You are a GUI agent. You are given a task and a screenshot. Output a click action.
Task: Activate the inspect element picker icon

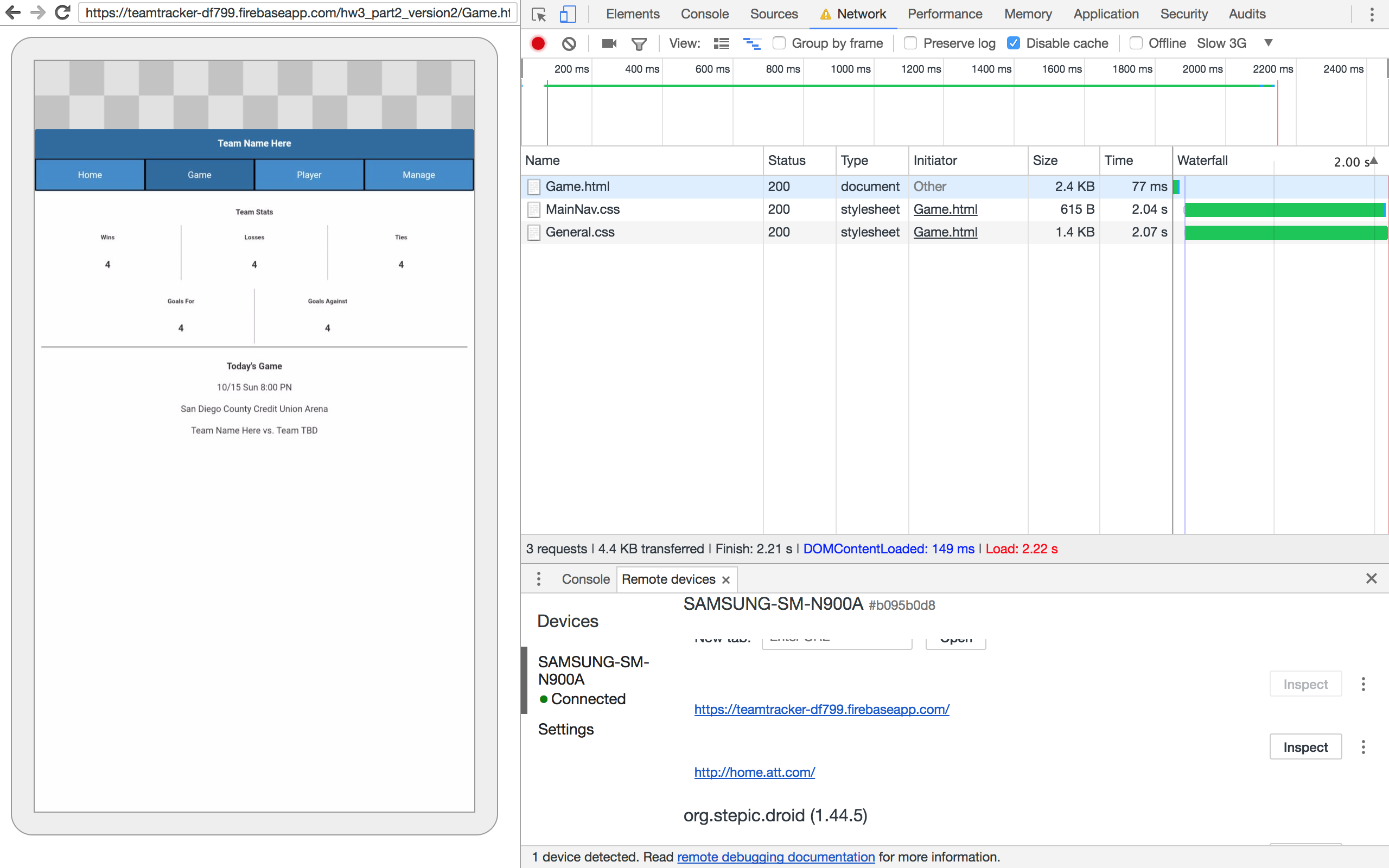(539, 14)
